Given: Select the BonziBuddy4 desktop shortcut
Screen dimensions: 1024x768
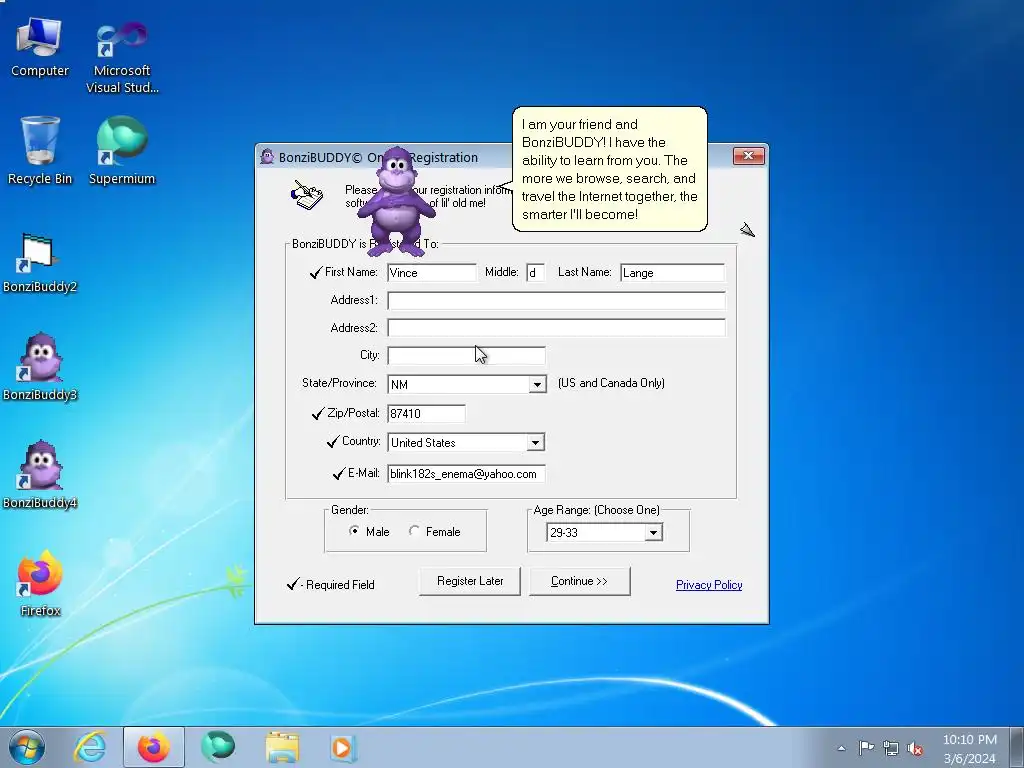Looking at the screenshot, I should pyautogui.click(x=40, y=475).
